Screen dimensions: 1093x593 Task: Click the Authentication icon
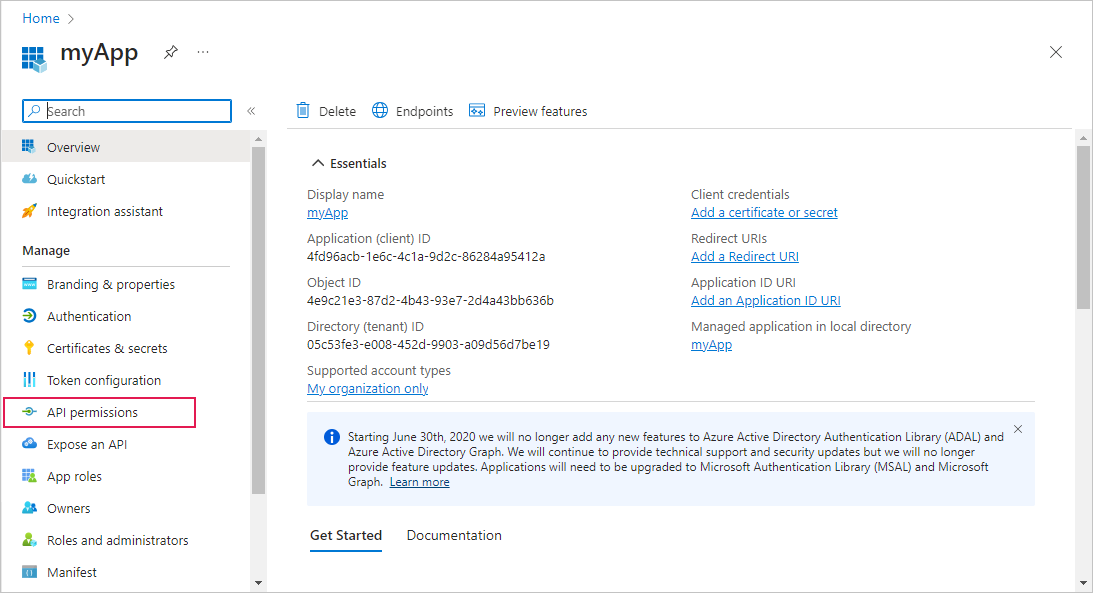click(29, 316)
